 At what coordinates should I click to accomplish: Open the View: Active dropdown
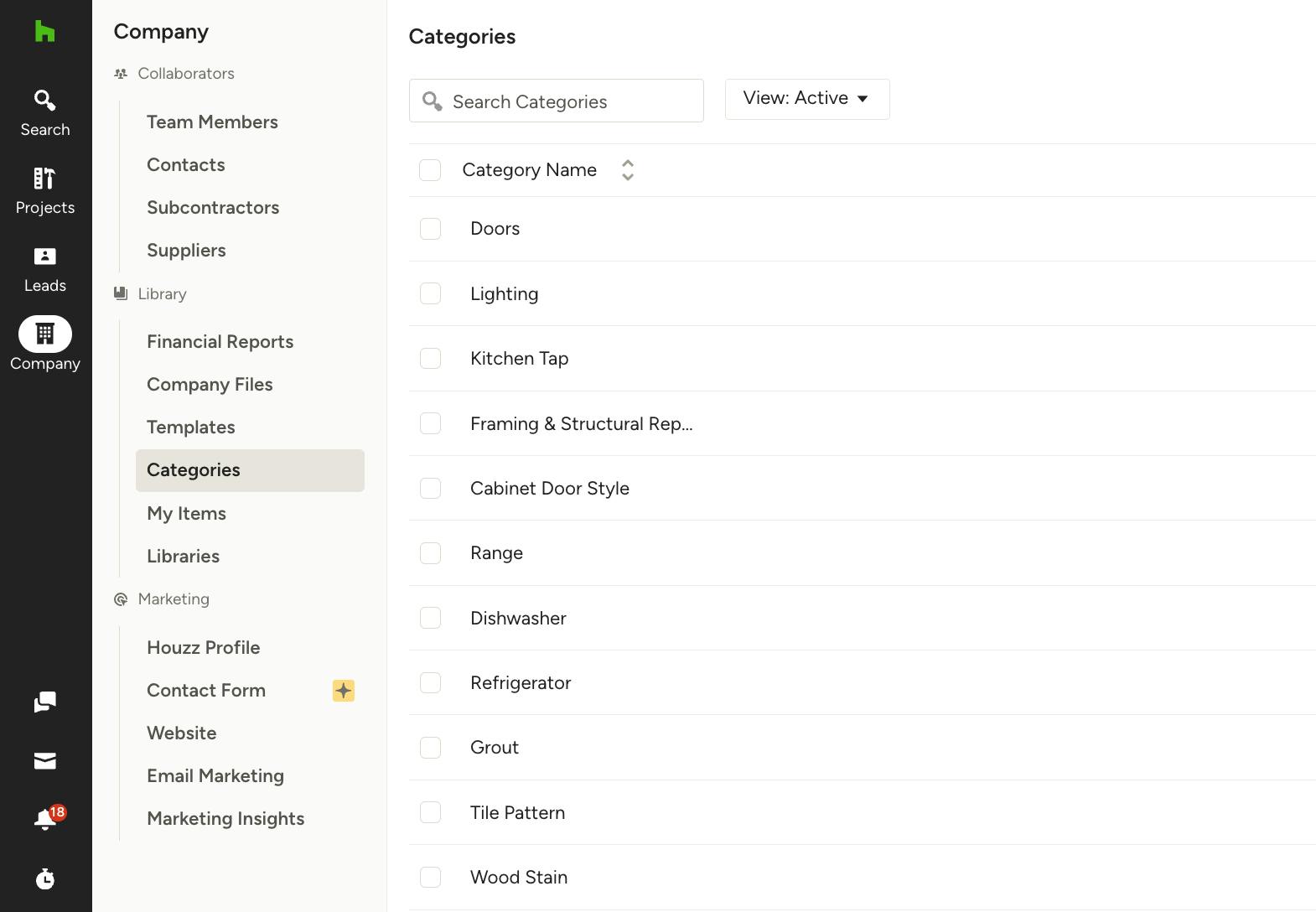807,99
